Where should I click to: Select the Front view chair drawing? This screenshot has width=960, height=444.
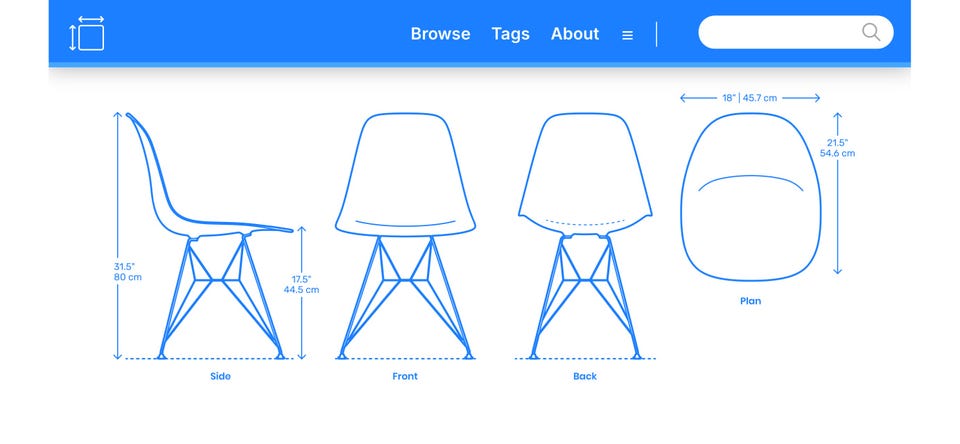405,236
